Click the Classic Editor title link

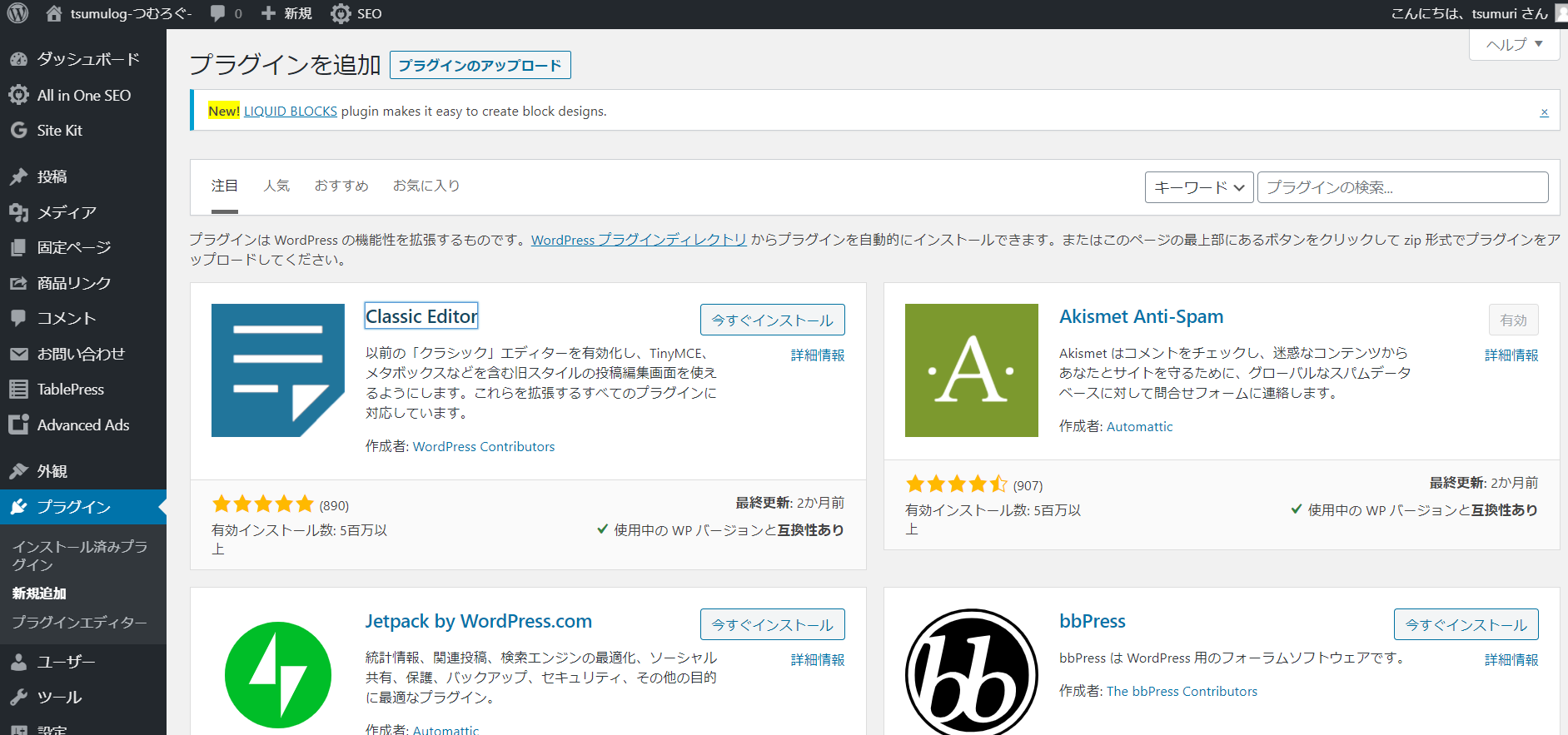tap(421, 316)
